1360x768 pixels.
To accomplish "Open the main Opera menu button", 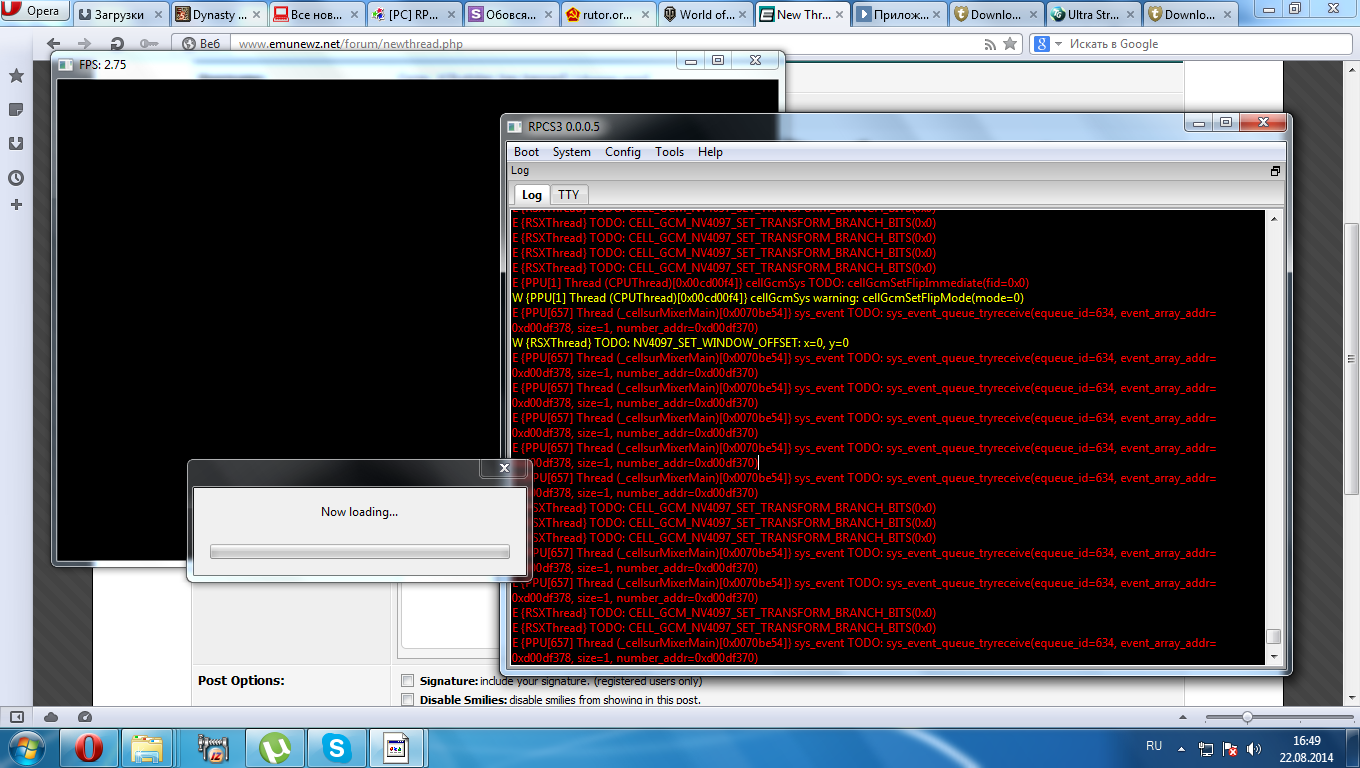I will click(35, 12).
